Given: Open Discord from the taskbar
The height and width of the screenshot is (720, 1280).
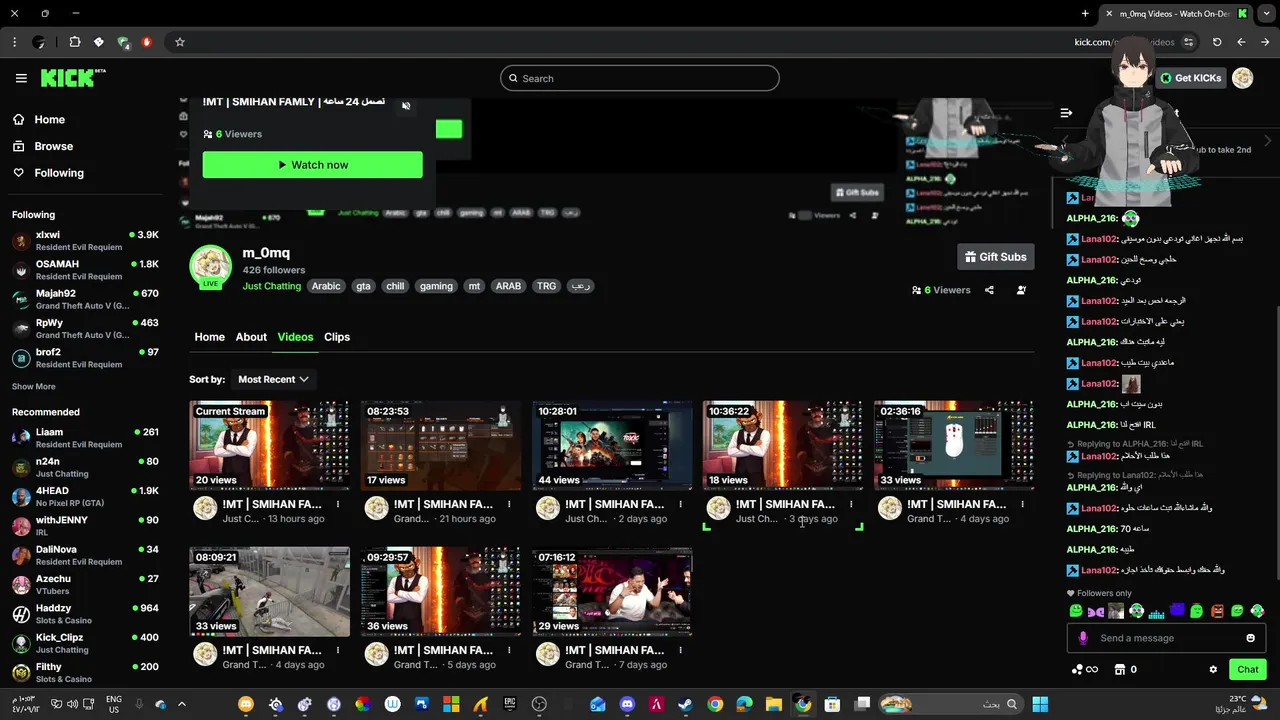Looking at the screenshot, I should click(627, 704).
